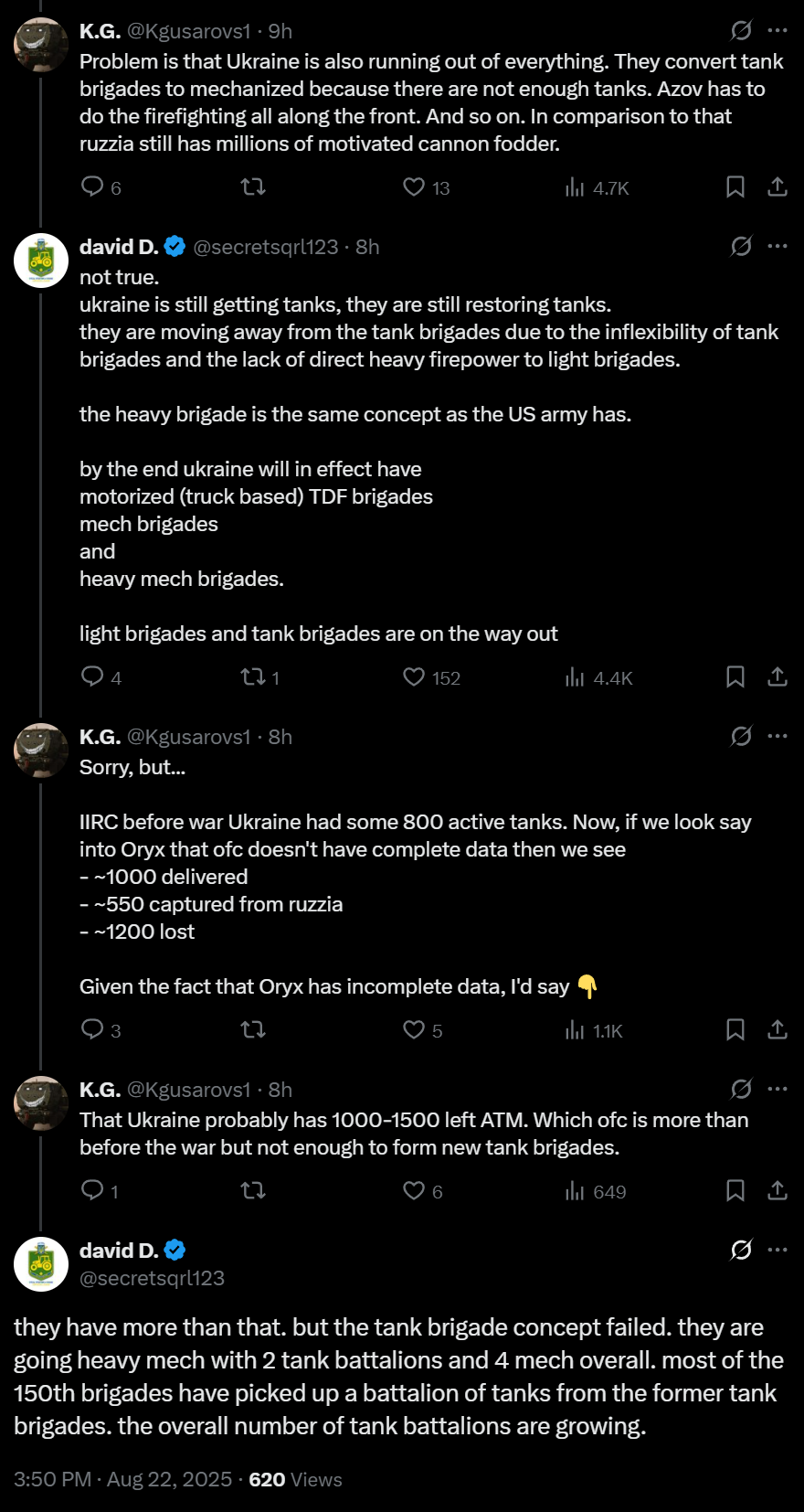Reply to K.G.'s tweet with 3 replies

92,1030
